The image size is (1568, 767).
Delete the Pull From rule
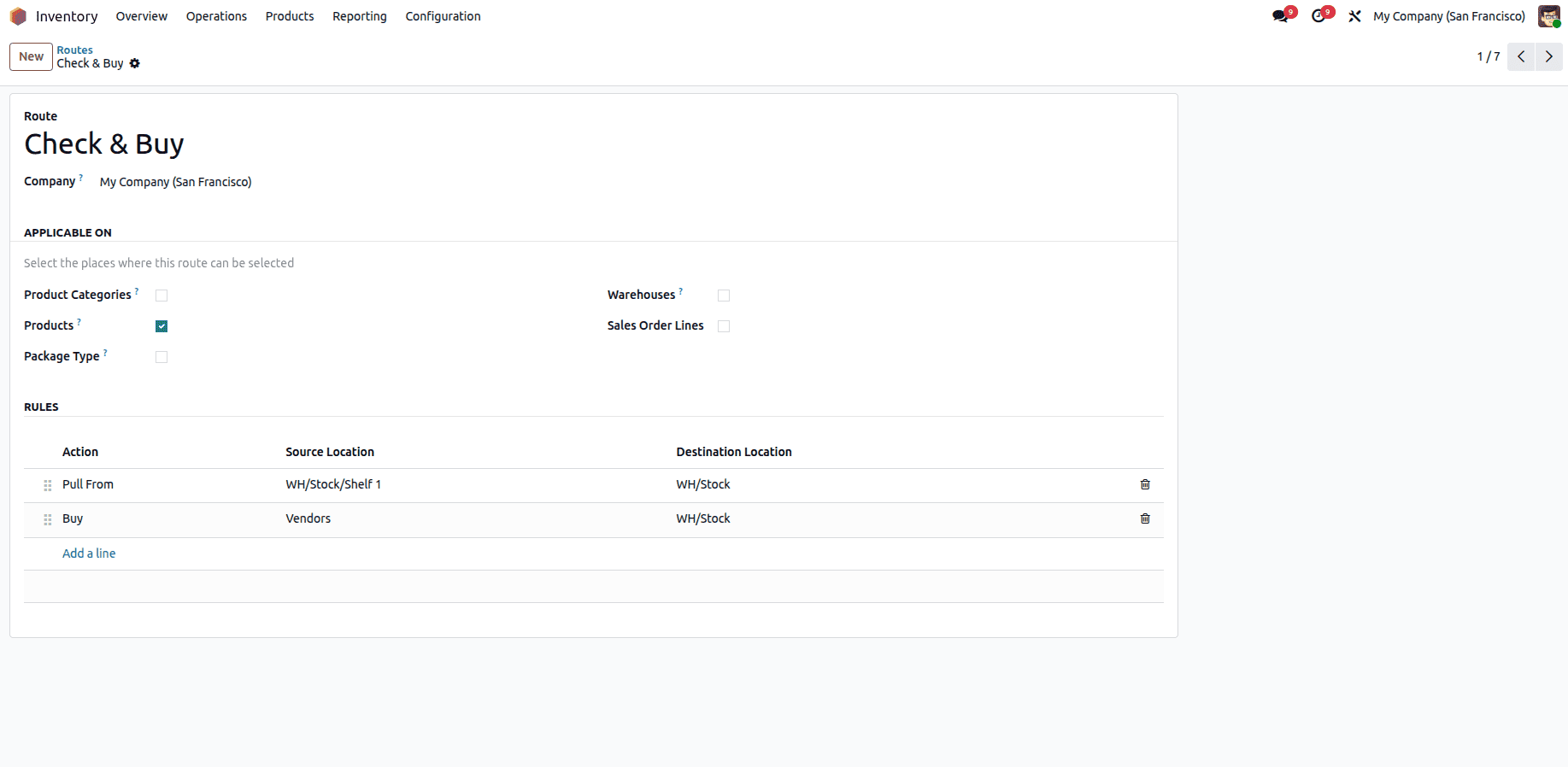click(1145, 484)
